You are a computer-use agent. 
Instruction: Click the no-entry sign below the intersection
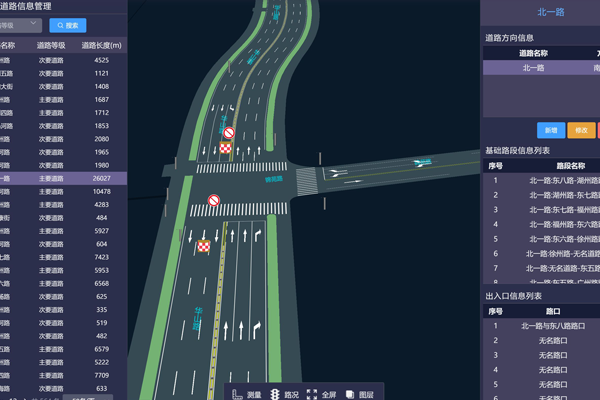pyautogui.click(x=213, y=200)
